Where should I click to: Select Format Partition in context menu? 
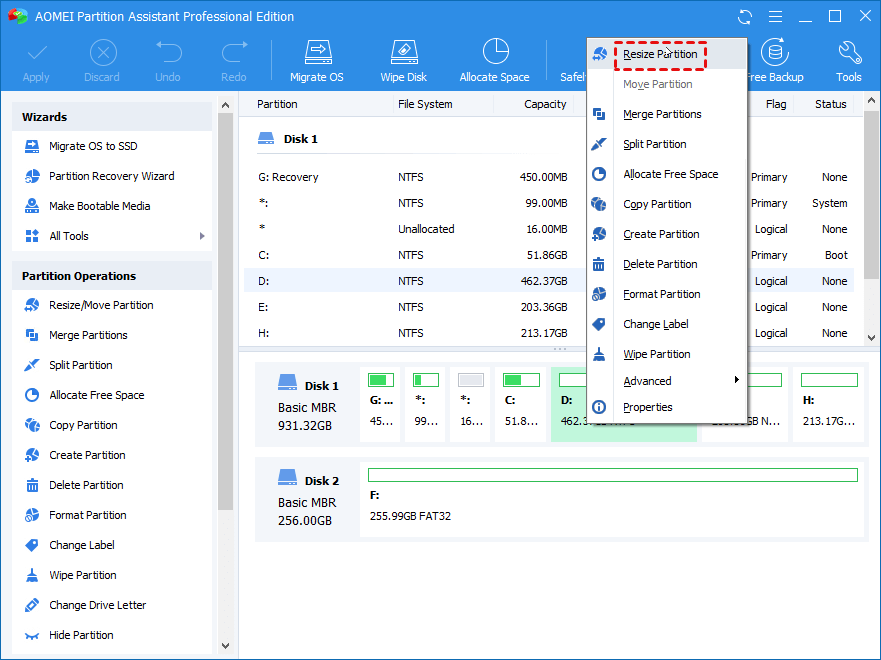point(666,294)
